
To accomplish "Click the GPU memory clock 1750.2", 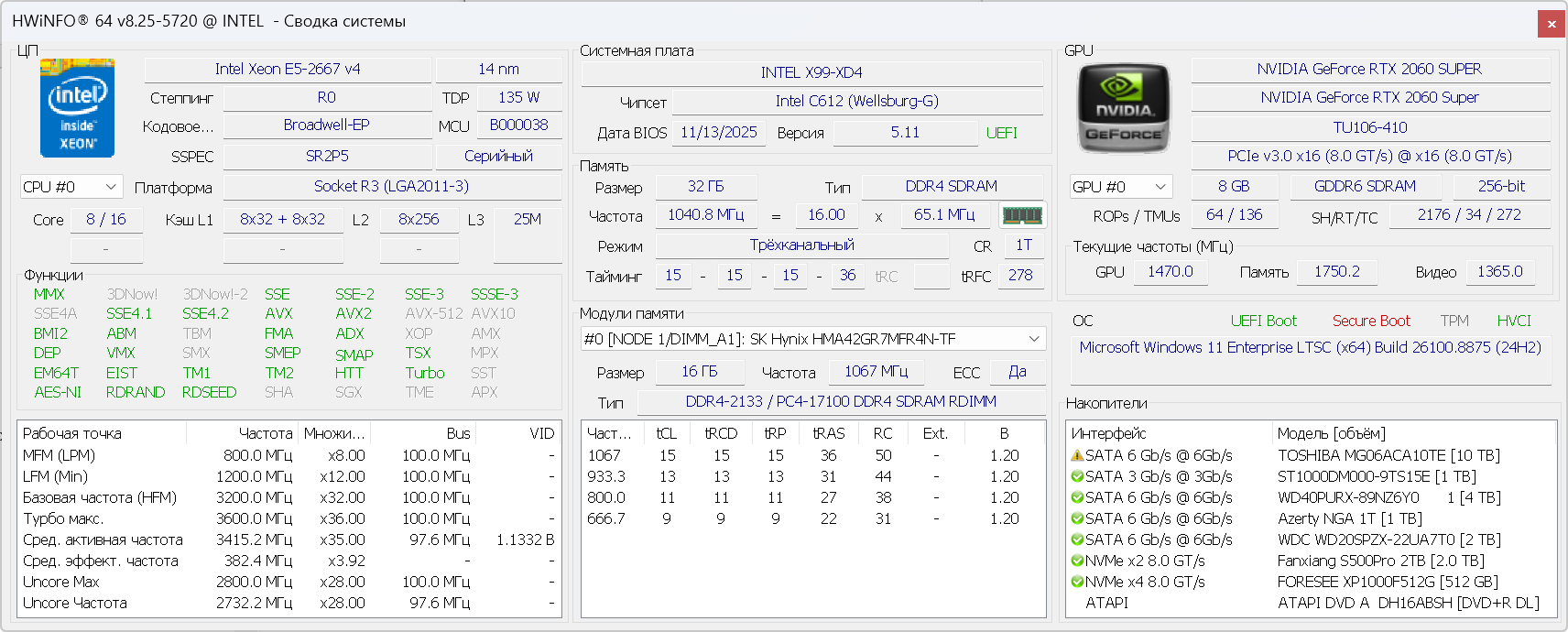I will coord(1337,271).
